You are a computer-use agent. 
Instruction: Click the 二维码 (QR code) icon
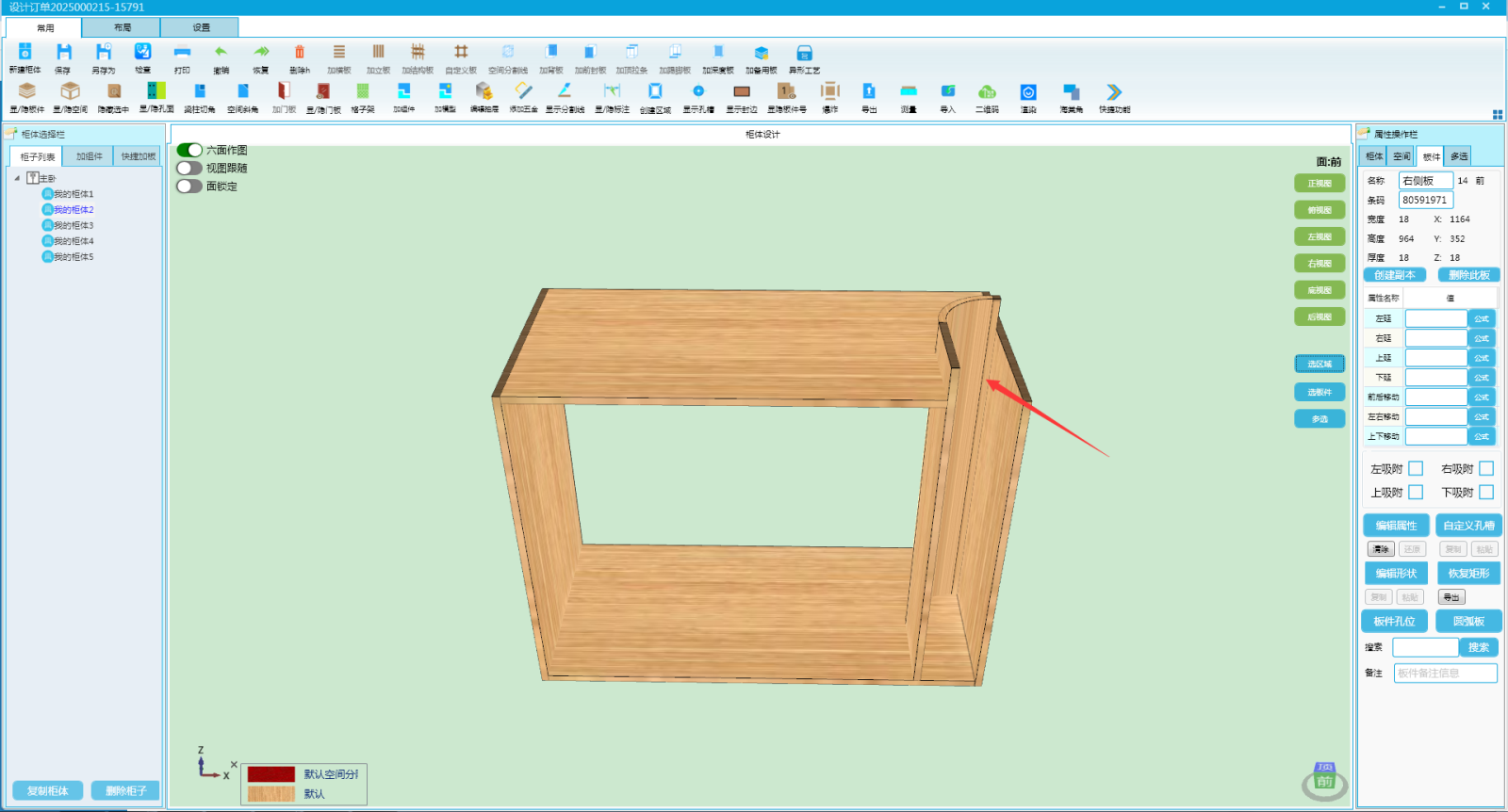(987, 92)
